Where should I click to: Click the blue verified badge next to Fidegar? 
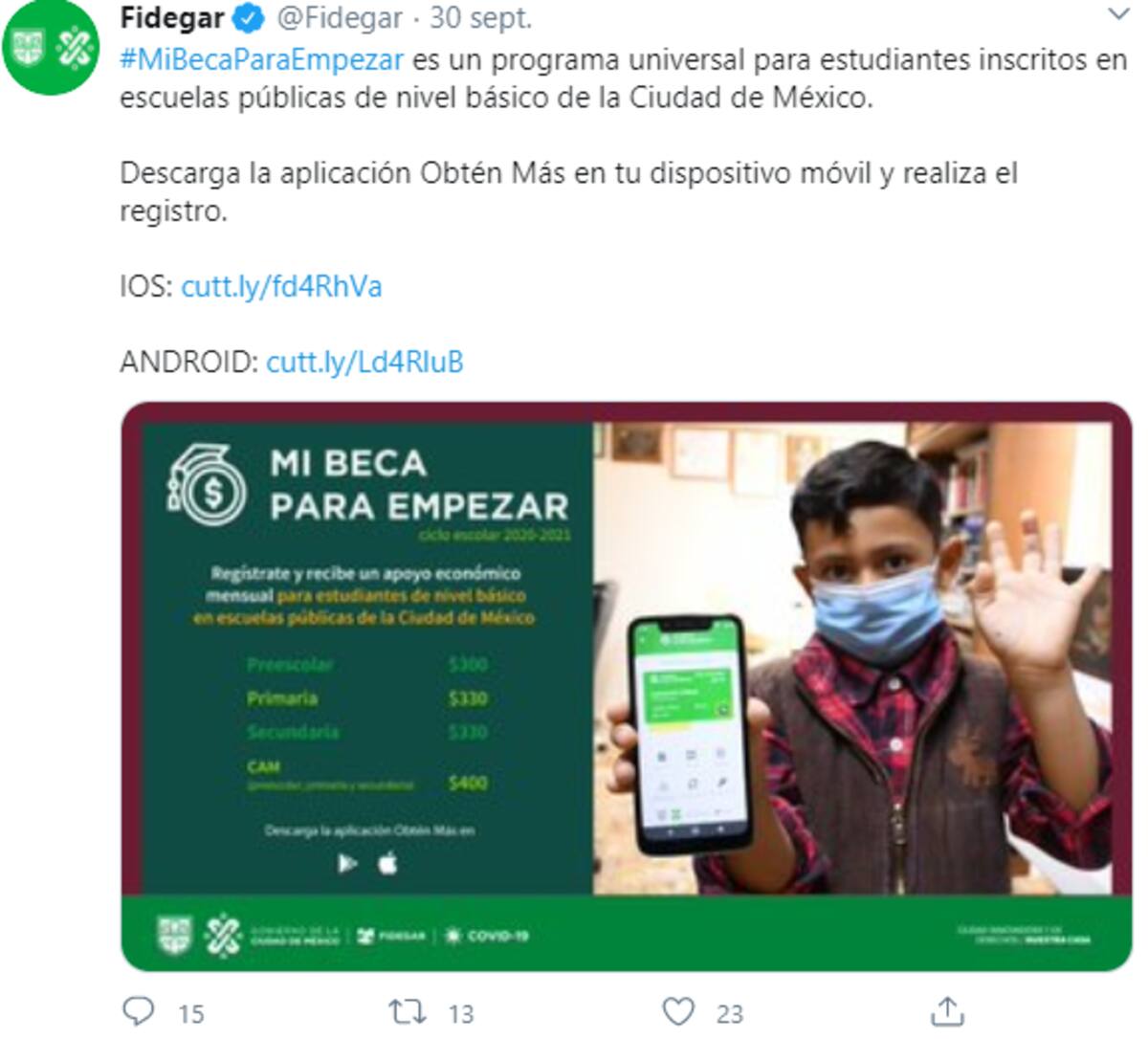[252, 17]
